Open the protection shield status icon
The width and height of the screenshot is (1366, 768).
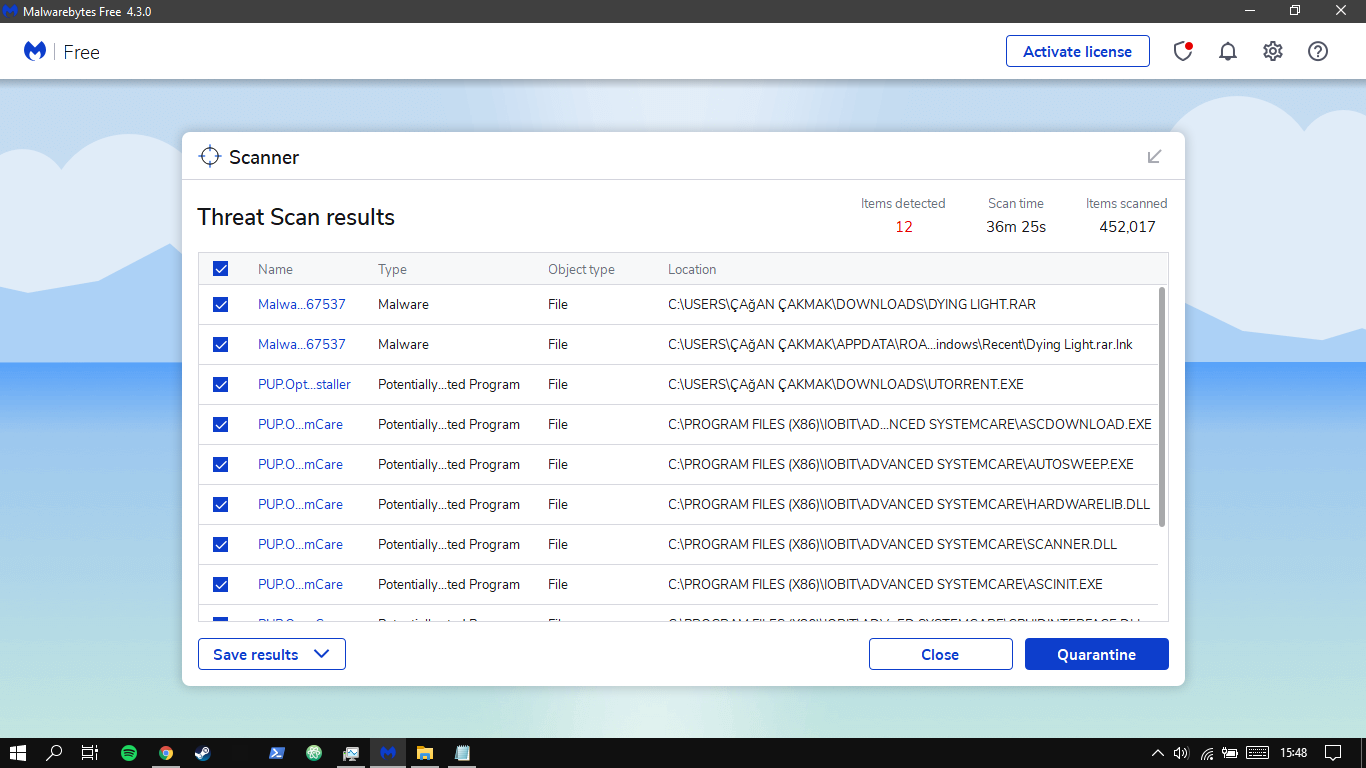[x=1183, y=51]
